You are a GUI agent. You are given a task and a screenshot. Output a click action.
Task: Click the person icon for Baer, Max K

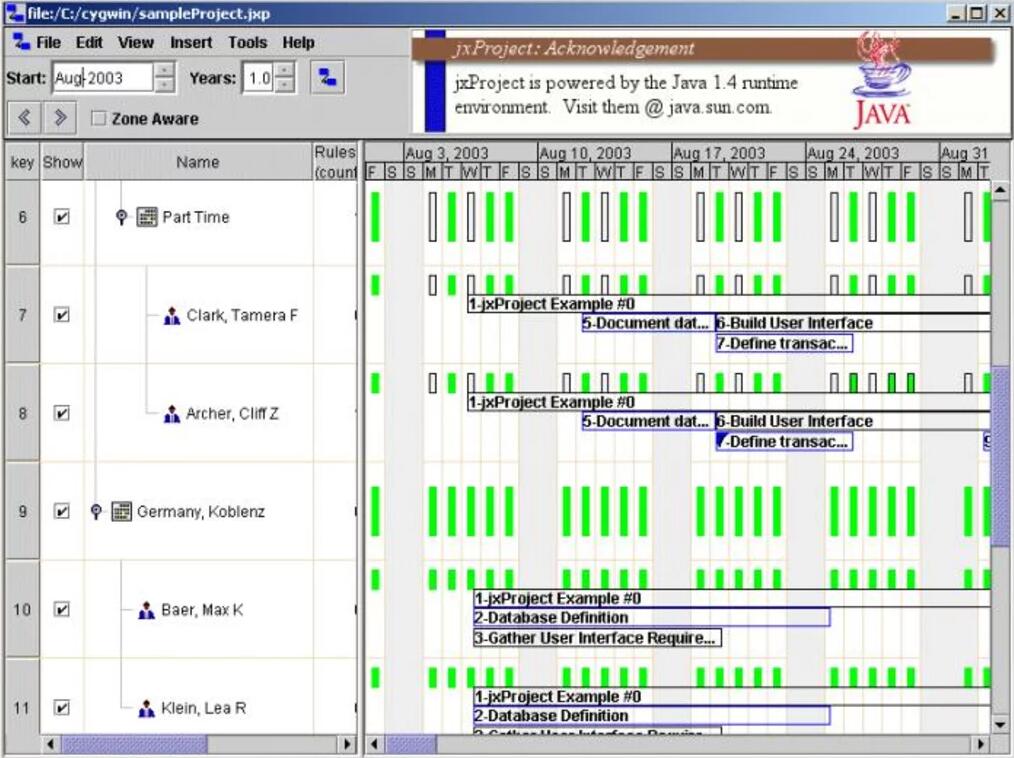[147, 610]
